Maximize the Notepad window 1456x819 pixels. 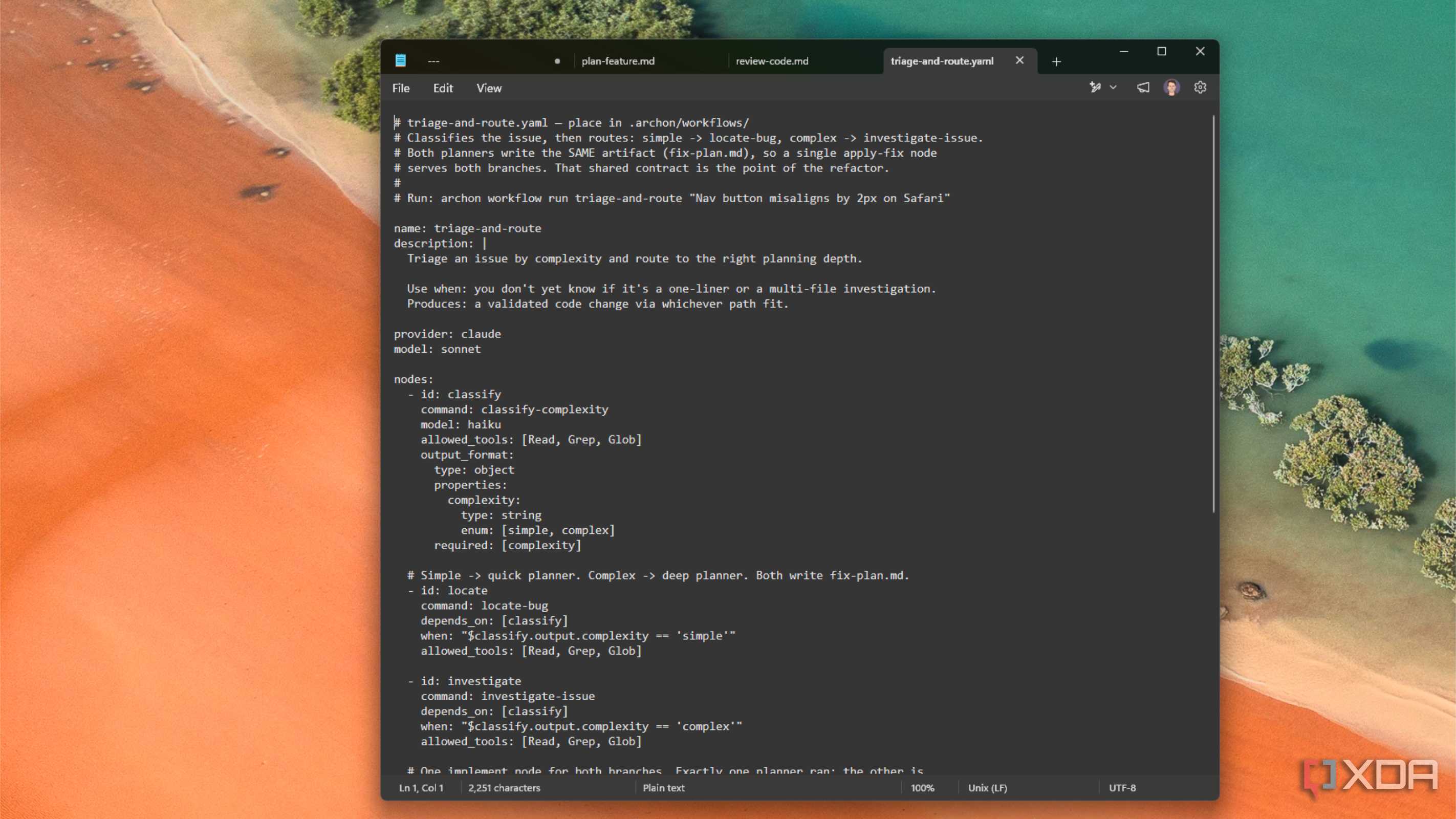pos(1162,51)
